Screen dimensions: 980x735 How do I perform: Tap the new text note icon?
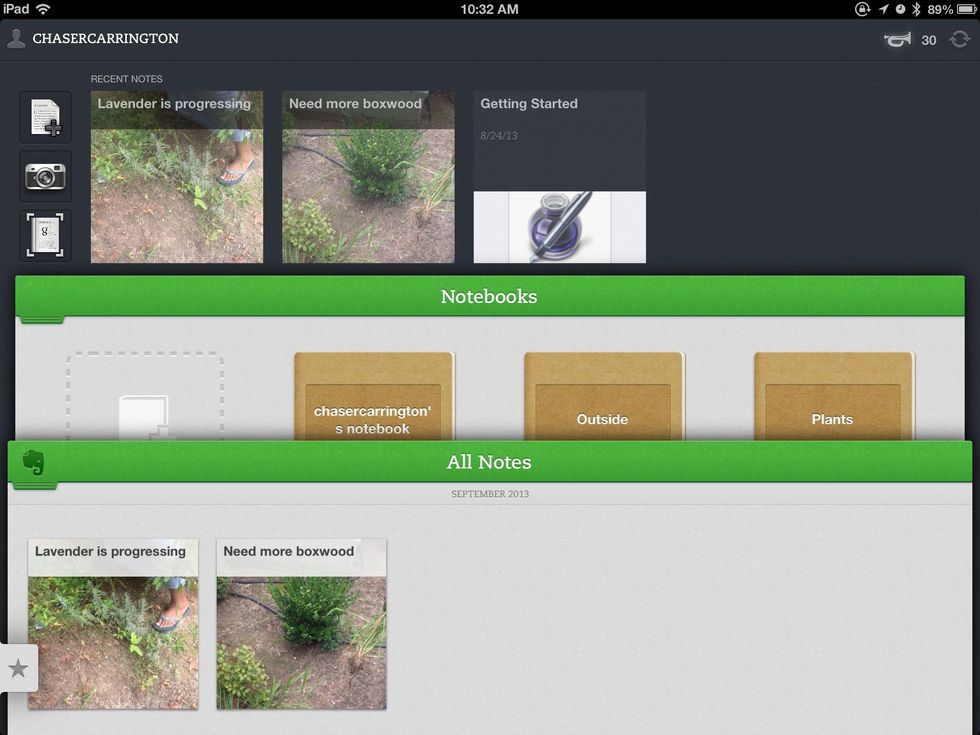tap(45, 117)
